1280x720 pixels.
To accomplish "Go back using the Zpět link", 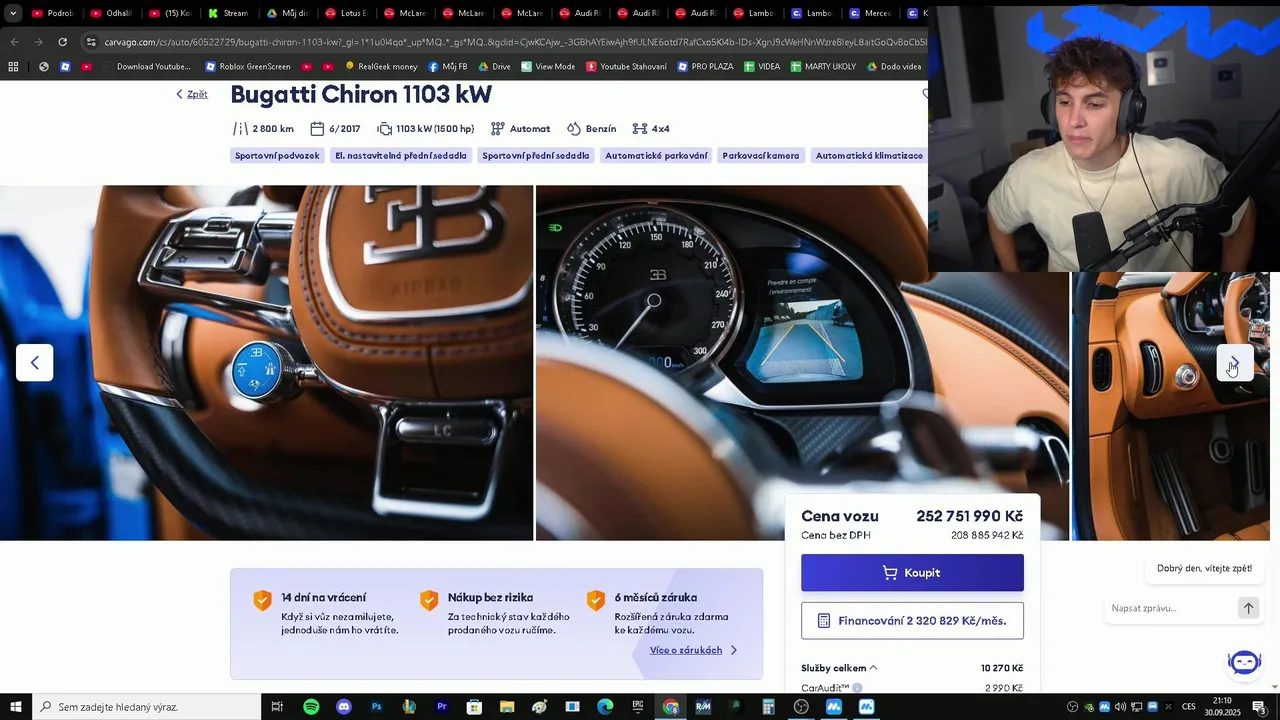I will pos(192,94).
